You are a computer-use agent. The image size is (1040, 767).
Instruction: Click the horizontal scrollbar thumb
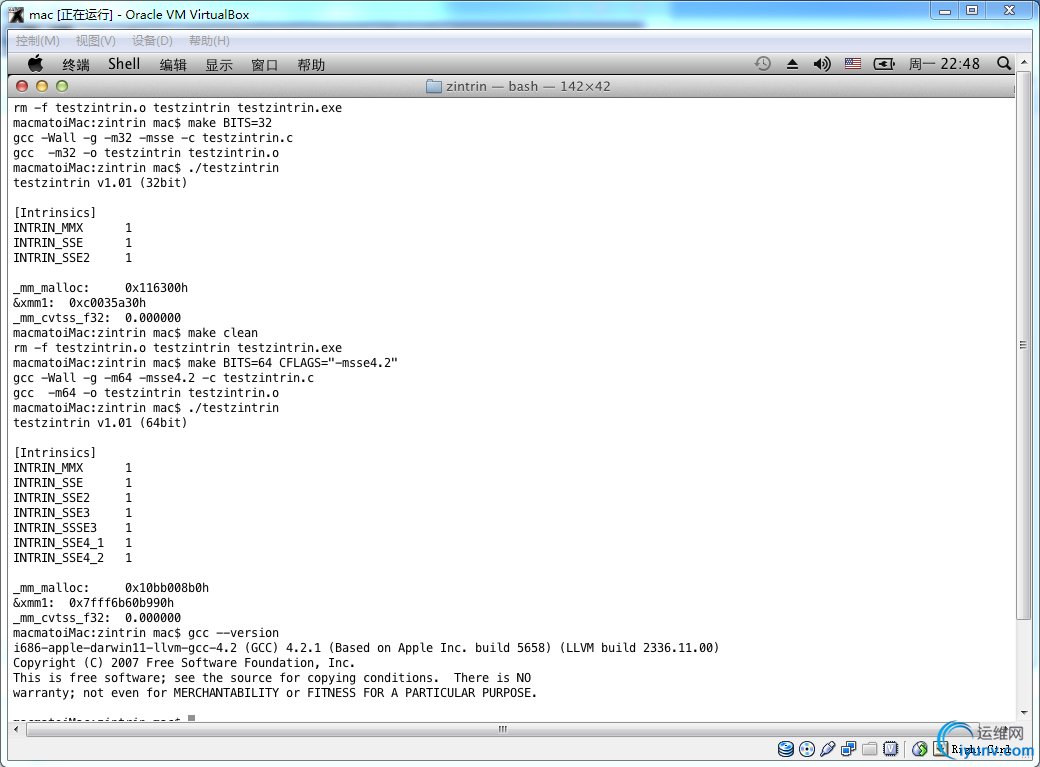(502, 729)
